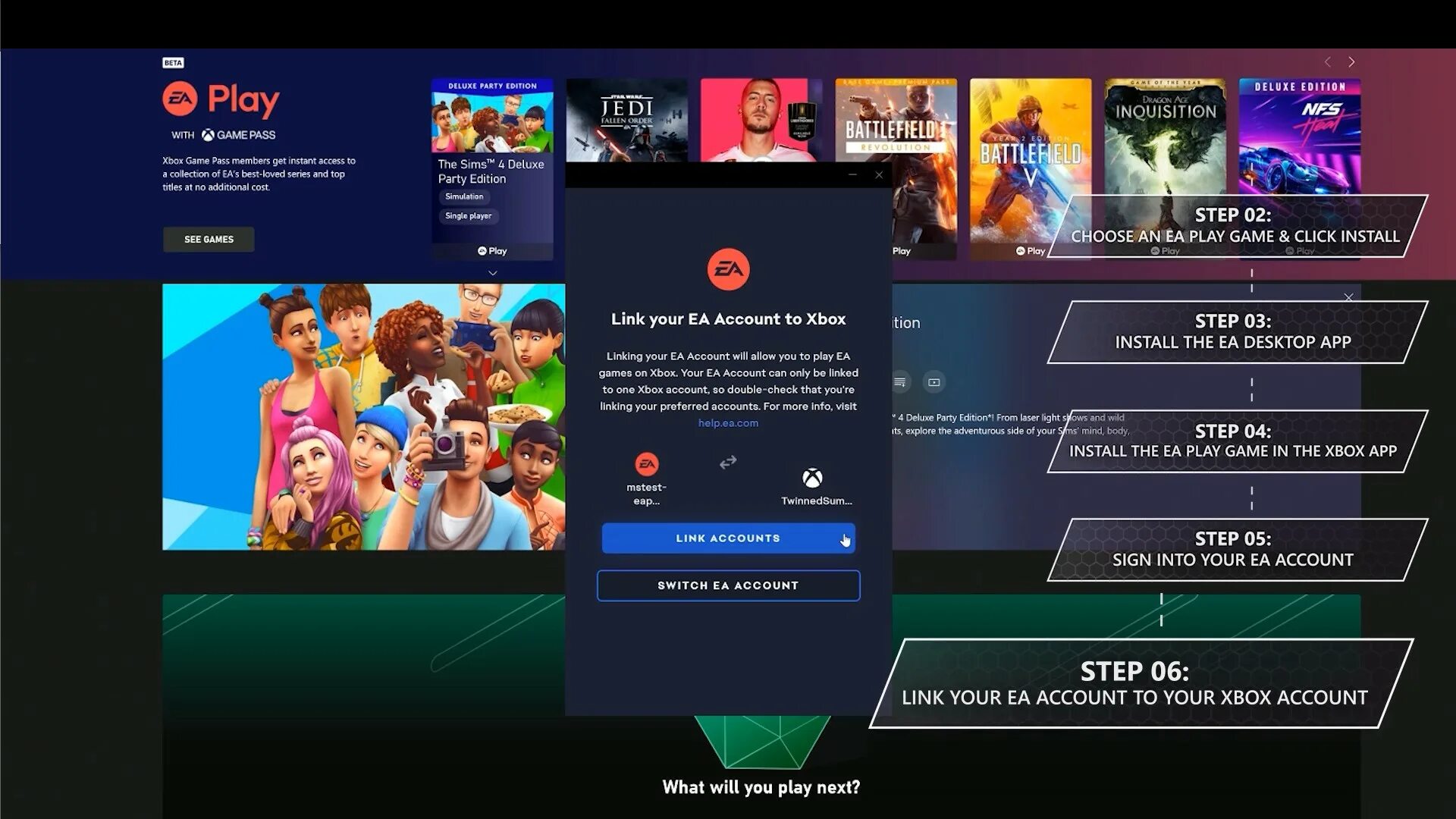This screenshot has height=819, width=1456.
Task: Toggle the close X on overlay panel
Action: (x=879, y=175)
